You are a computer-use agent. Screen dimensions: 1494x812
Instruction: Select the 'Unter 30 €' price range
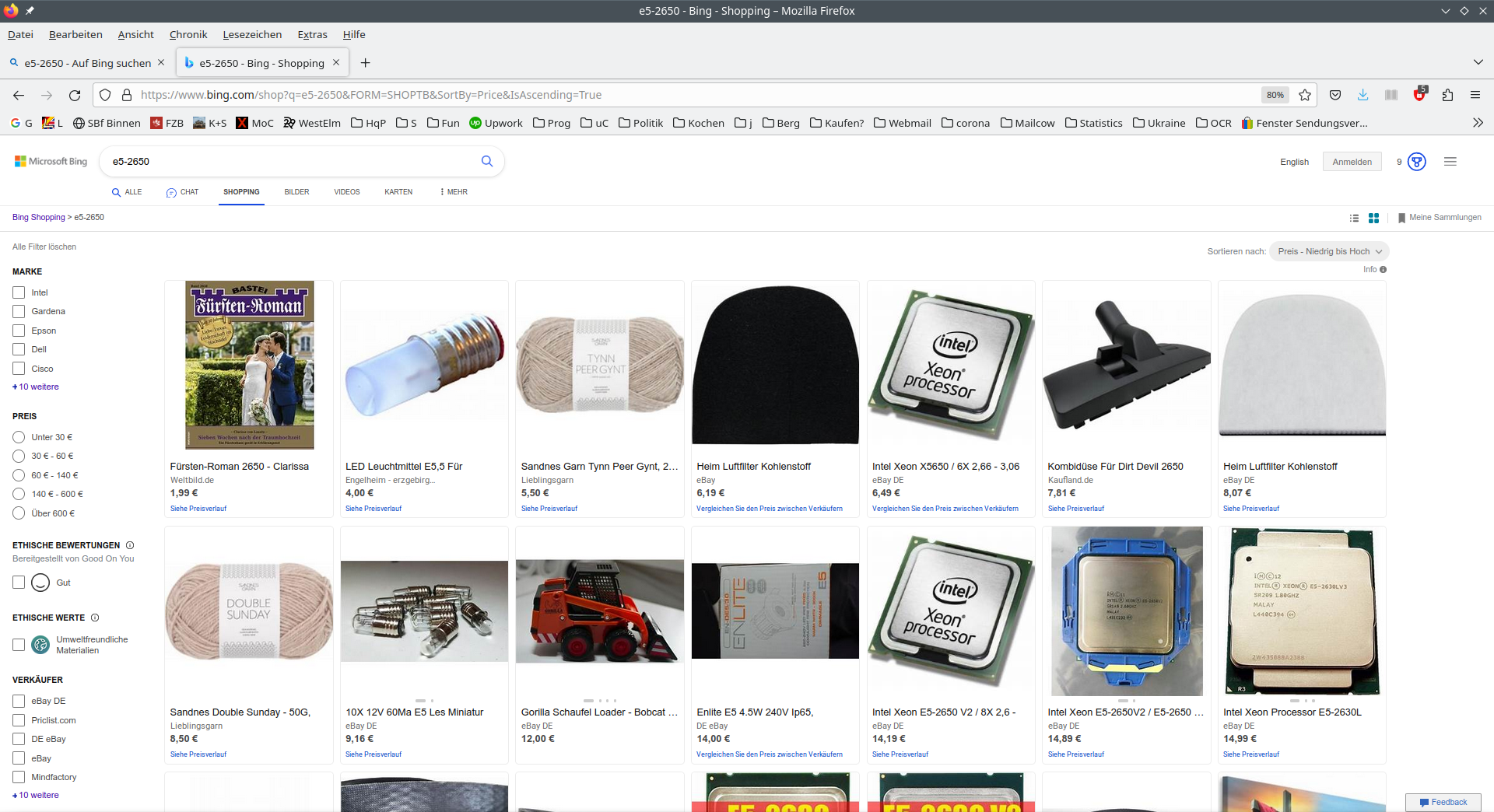pos(19,437)
